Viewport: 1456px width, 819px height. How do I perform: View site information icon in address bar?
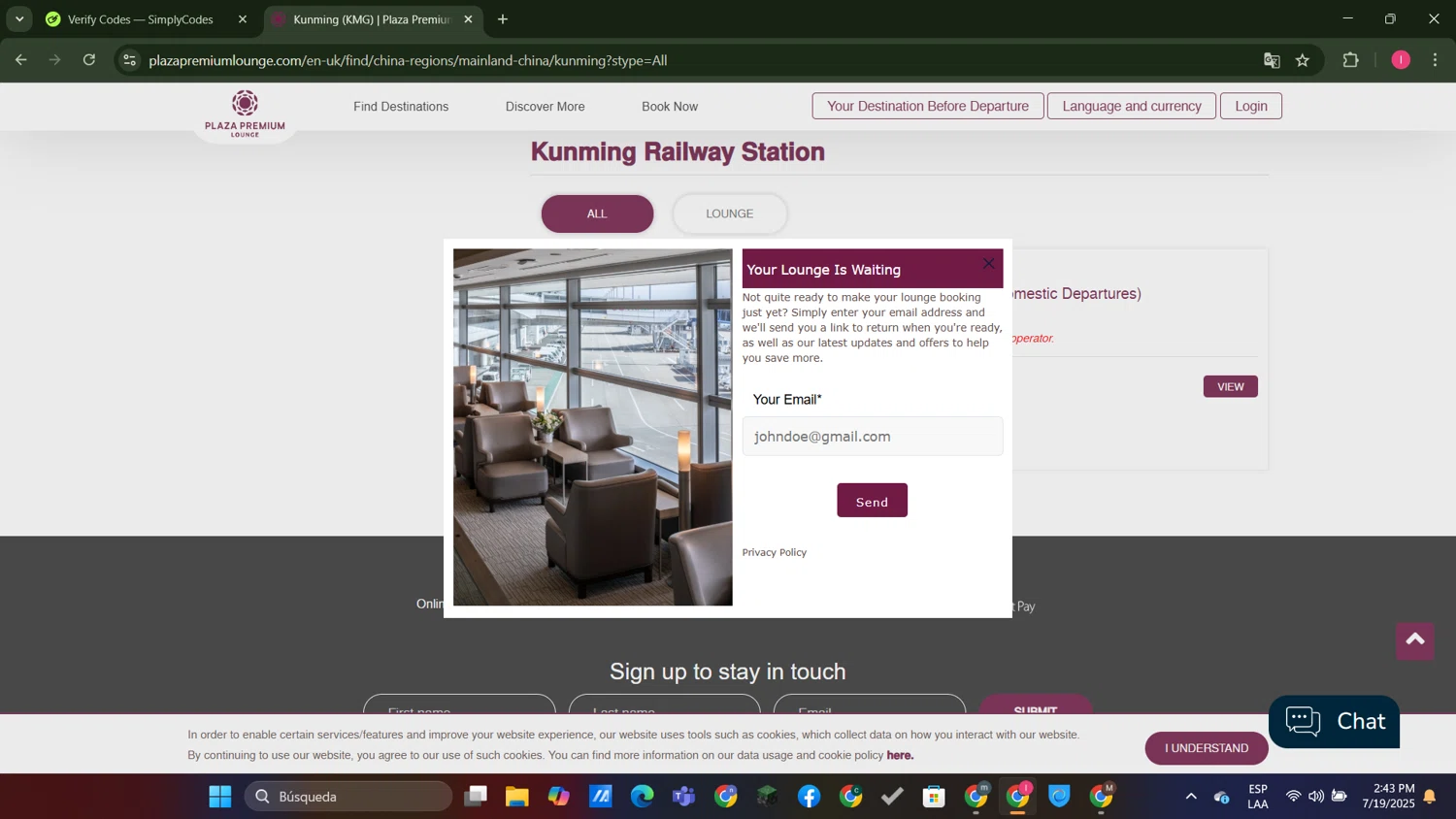[129, 60]
